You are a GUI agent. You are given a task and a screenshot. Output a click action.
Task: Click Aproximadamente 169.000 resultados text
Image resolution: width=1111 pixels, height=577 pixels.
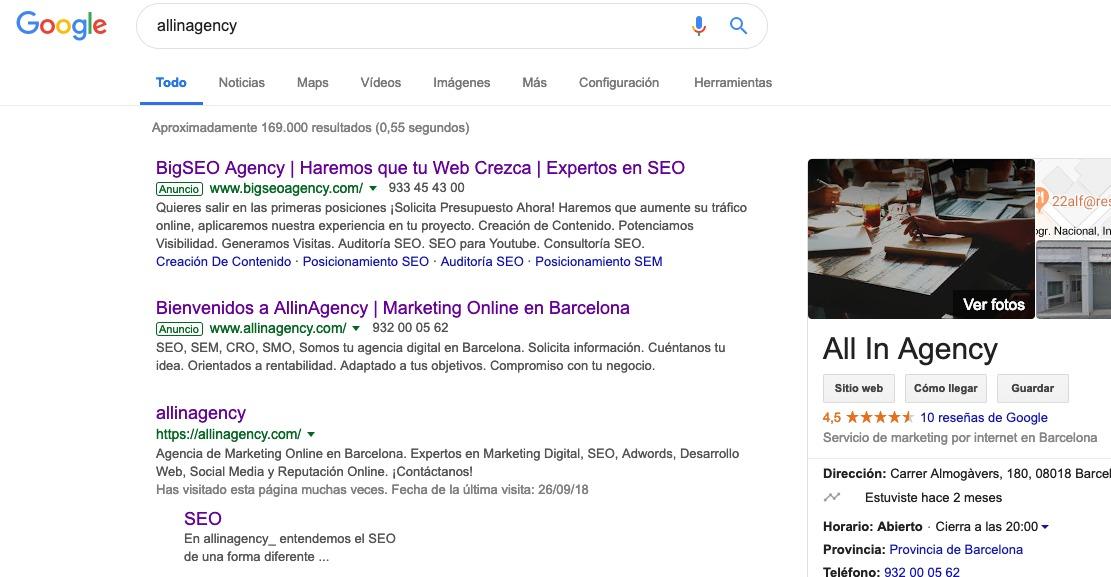click(x=310, y=128)
